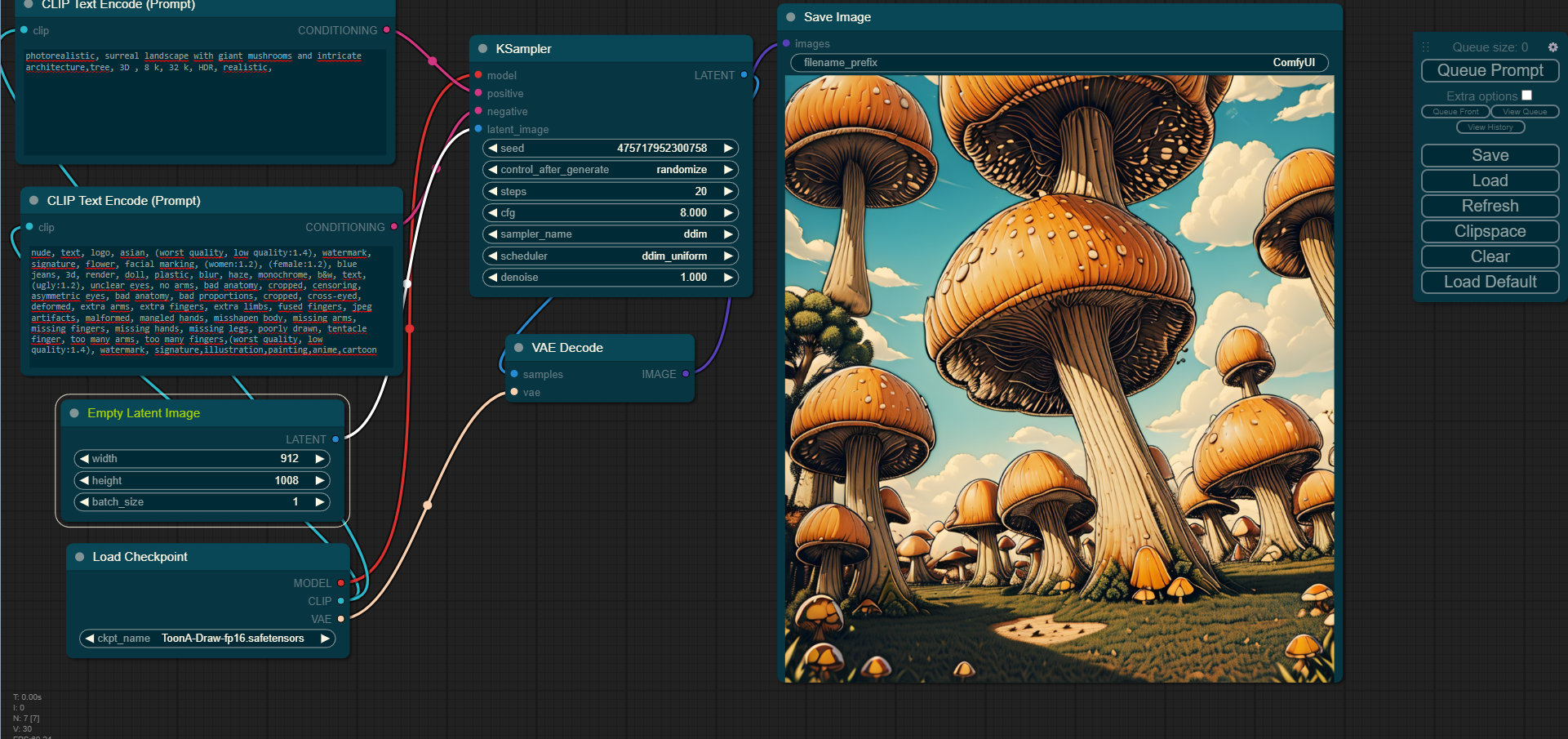
Task: Click the KSampler LATENT output connector dot
Action: [744, 75]
